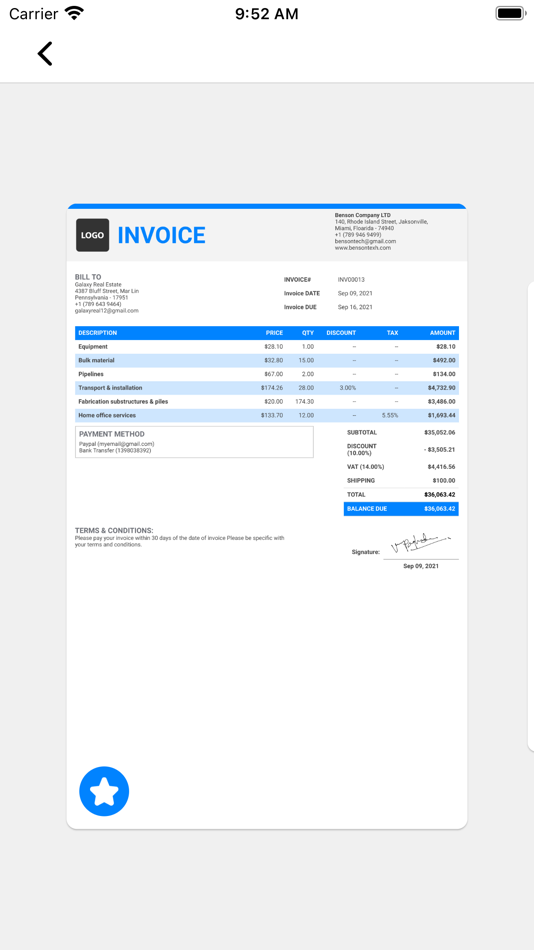Viewport: 534px width, 950px height.
Task: Select Home office services row
Action: pyautogui.click(x=267, y=416)
